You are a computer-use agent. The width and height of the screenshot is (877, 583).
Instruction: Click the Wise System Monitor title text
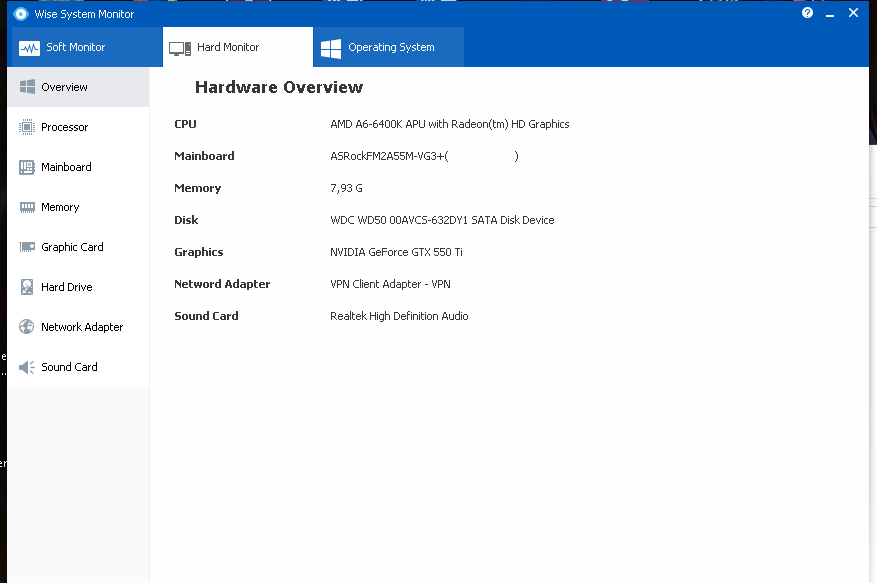pos(84,14)
